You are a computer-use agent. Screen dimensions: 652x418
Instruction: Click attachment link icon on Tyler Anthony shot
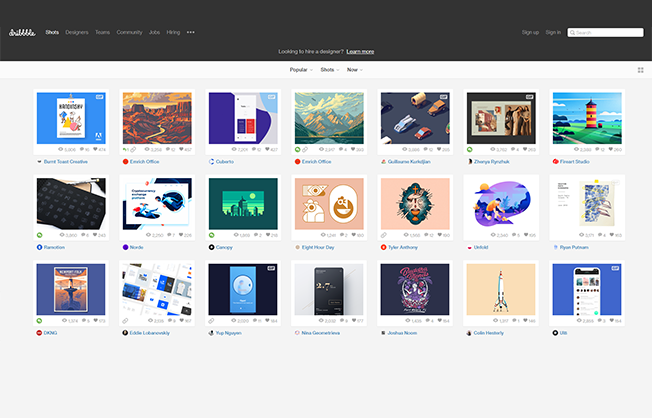point(384,235)
